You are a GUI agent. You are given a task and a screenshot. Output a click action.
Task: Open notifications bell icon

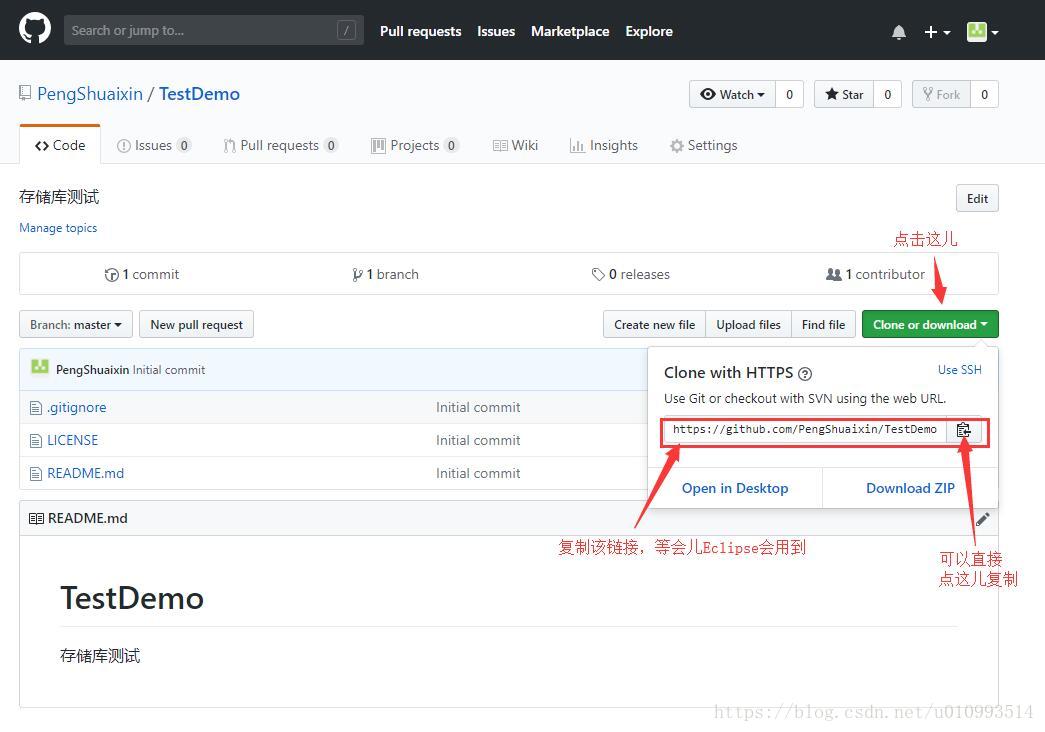(x=898, y=32)
